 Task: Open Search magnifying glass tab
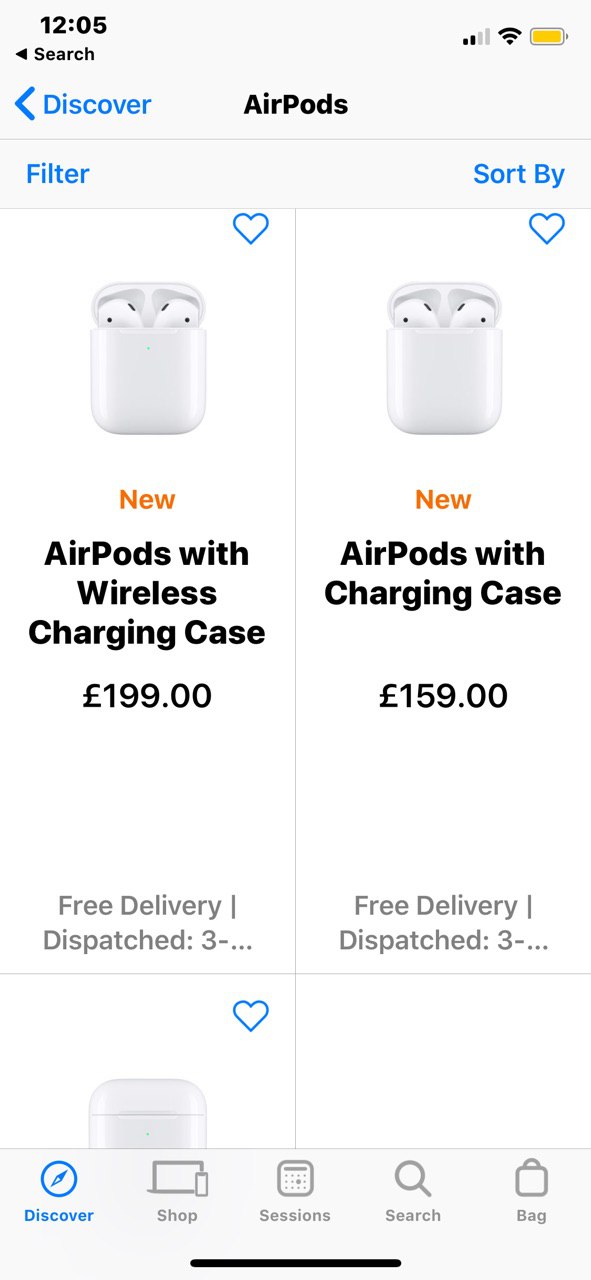point(413,1179)
